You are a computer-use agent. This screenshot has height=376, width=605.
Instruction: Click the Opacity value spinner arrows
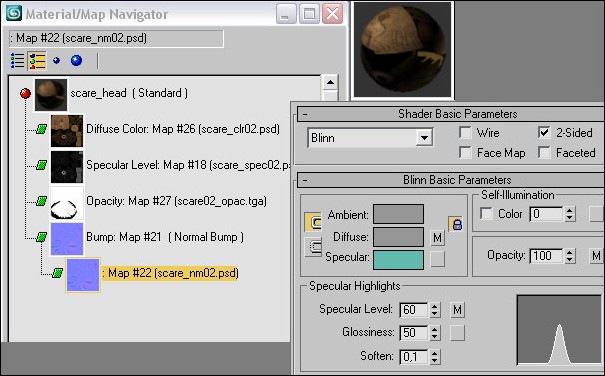[570, 256]
